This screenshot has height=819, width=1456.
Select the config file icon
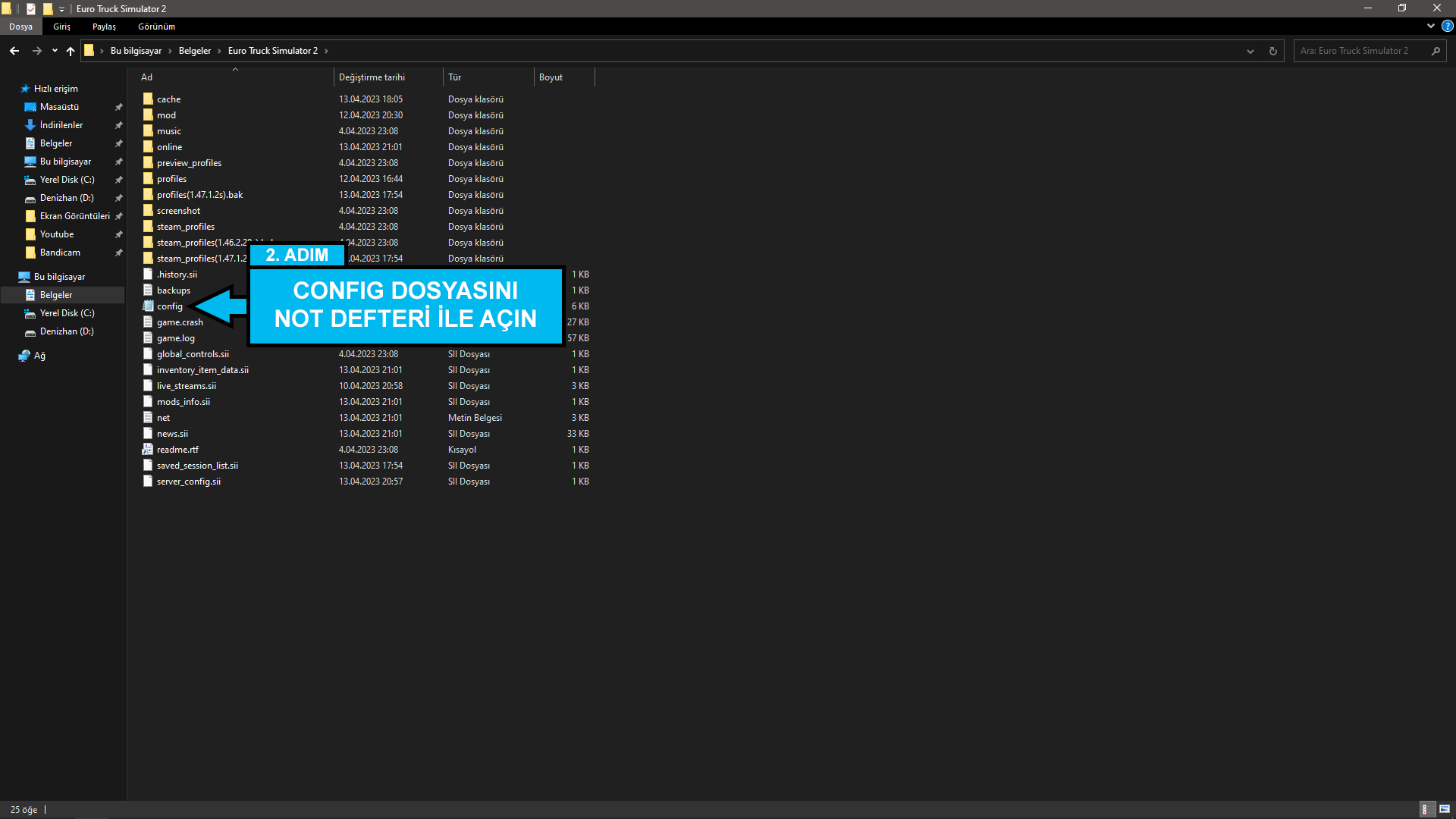(x=149, y=306)
